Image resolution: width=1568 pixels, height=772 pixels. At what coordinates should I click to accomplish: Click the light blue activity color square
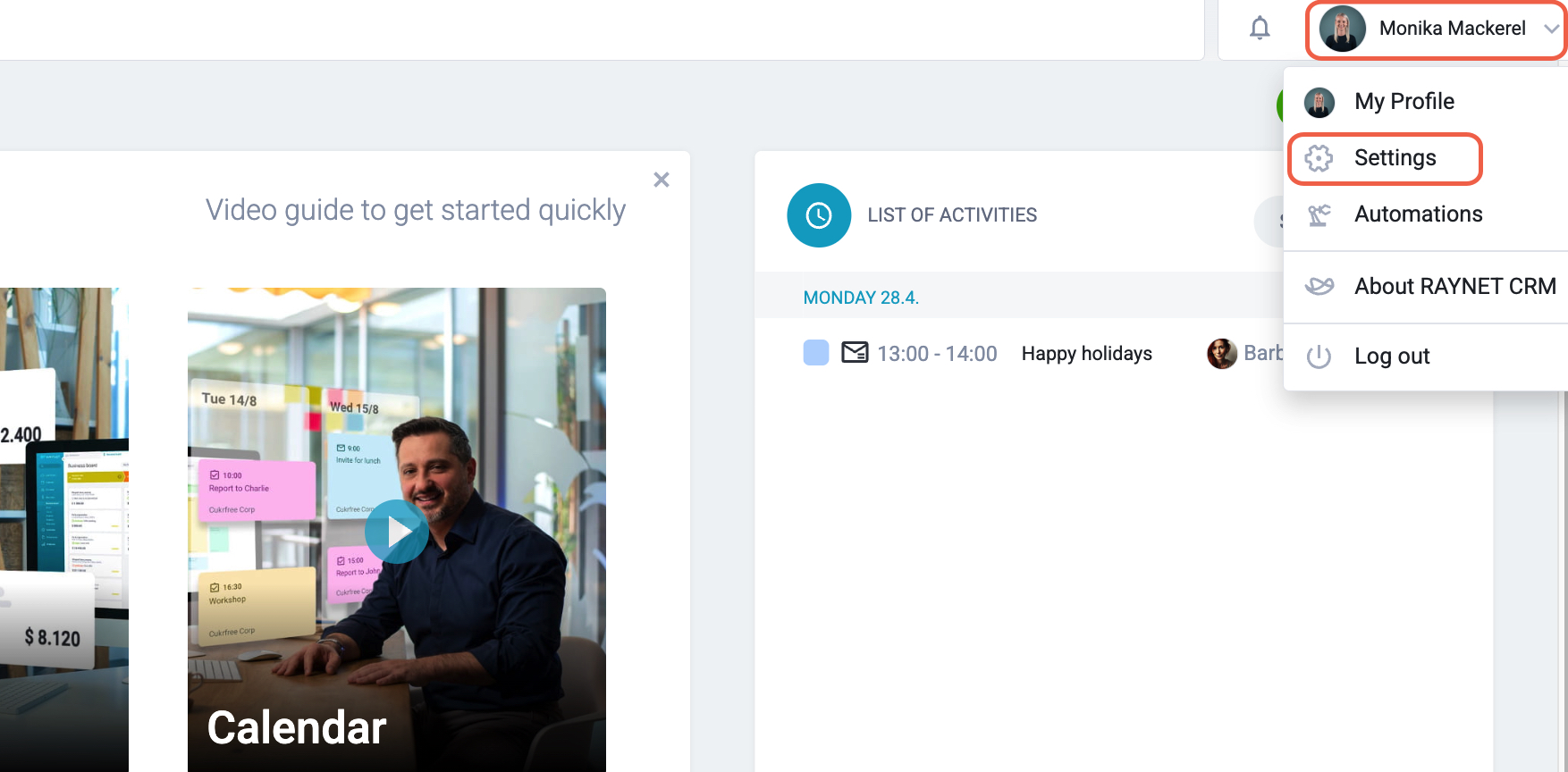pyautogui.click(x=816, y=353)
